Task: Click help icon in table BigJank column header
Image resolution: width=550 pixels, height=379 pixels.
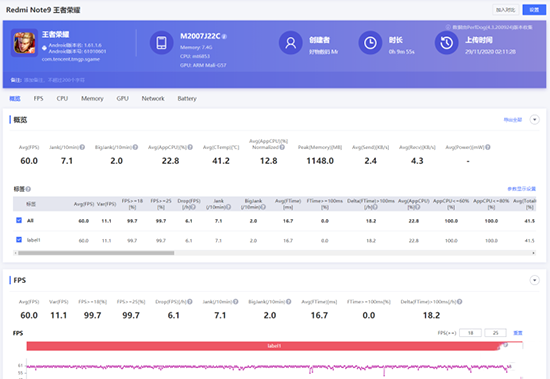Action: point(263,207)
